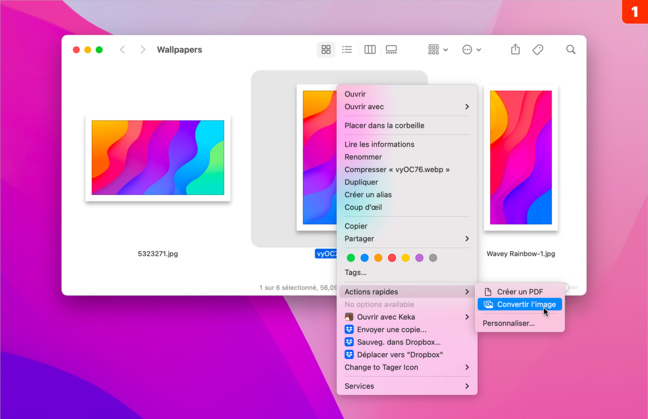Choose Ouvrir in the context menu

click(407, 94)
